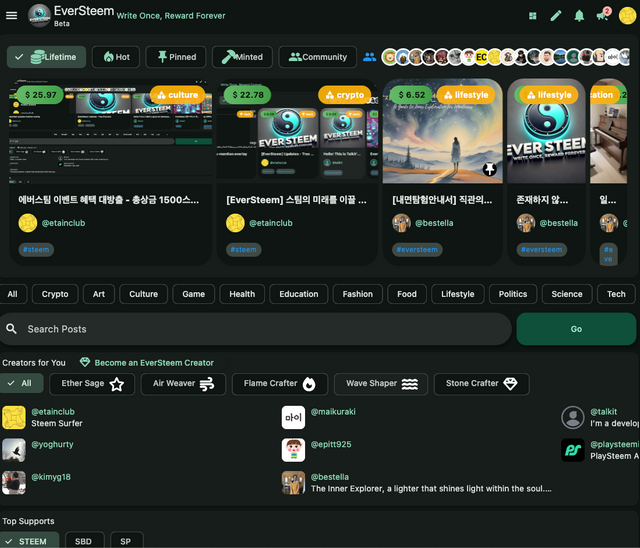Select the Tech category tab

coord(616,294)
